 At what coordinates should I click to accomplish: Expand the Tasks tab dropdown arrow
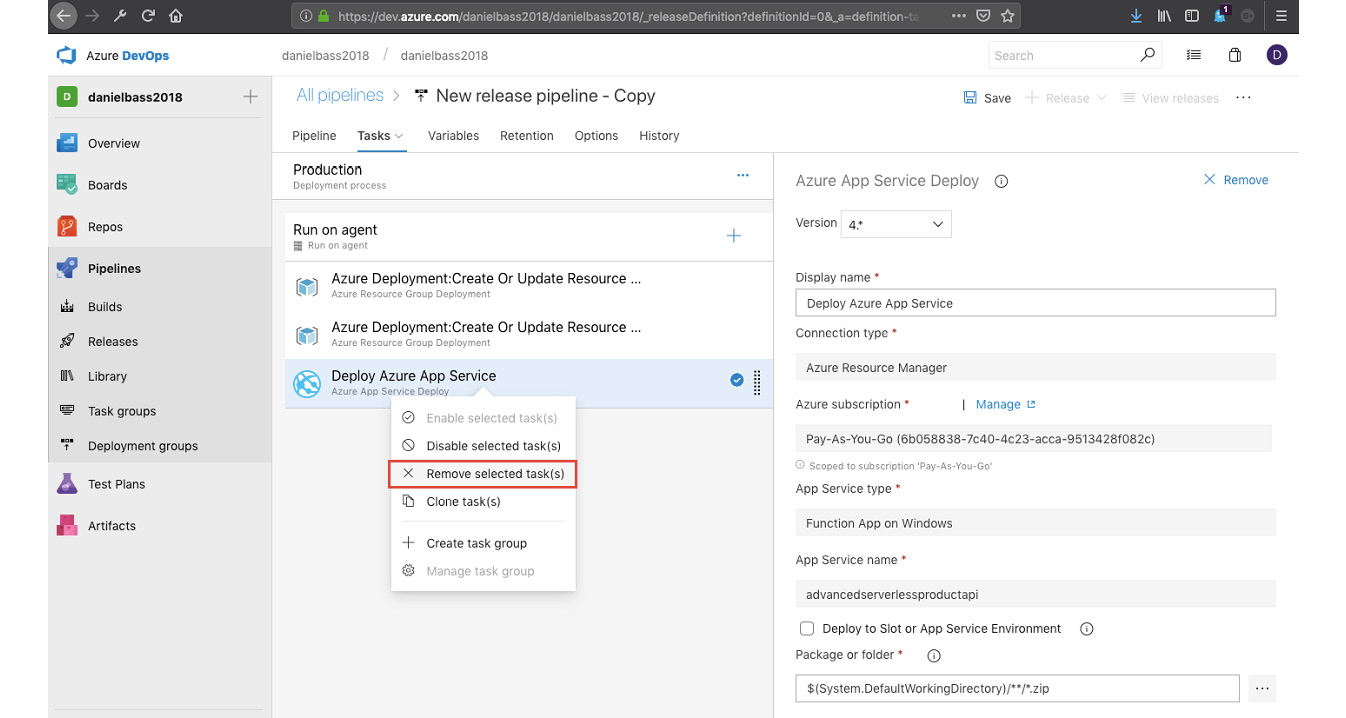[399, 136]
